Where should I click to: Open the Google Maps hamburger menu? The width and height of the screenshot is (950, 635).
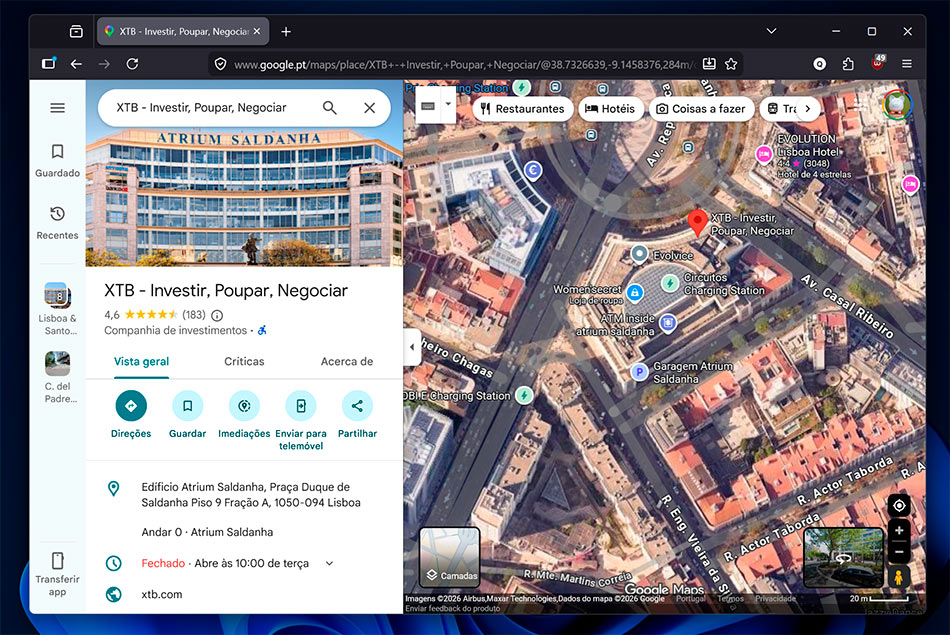point(58,108)
